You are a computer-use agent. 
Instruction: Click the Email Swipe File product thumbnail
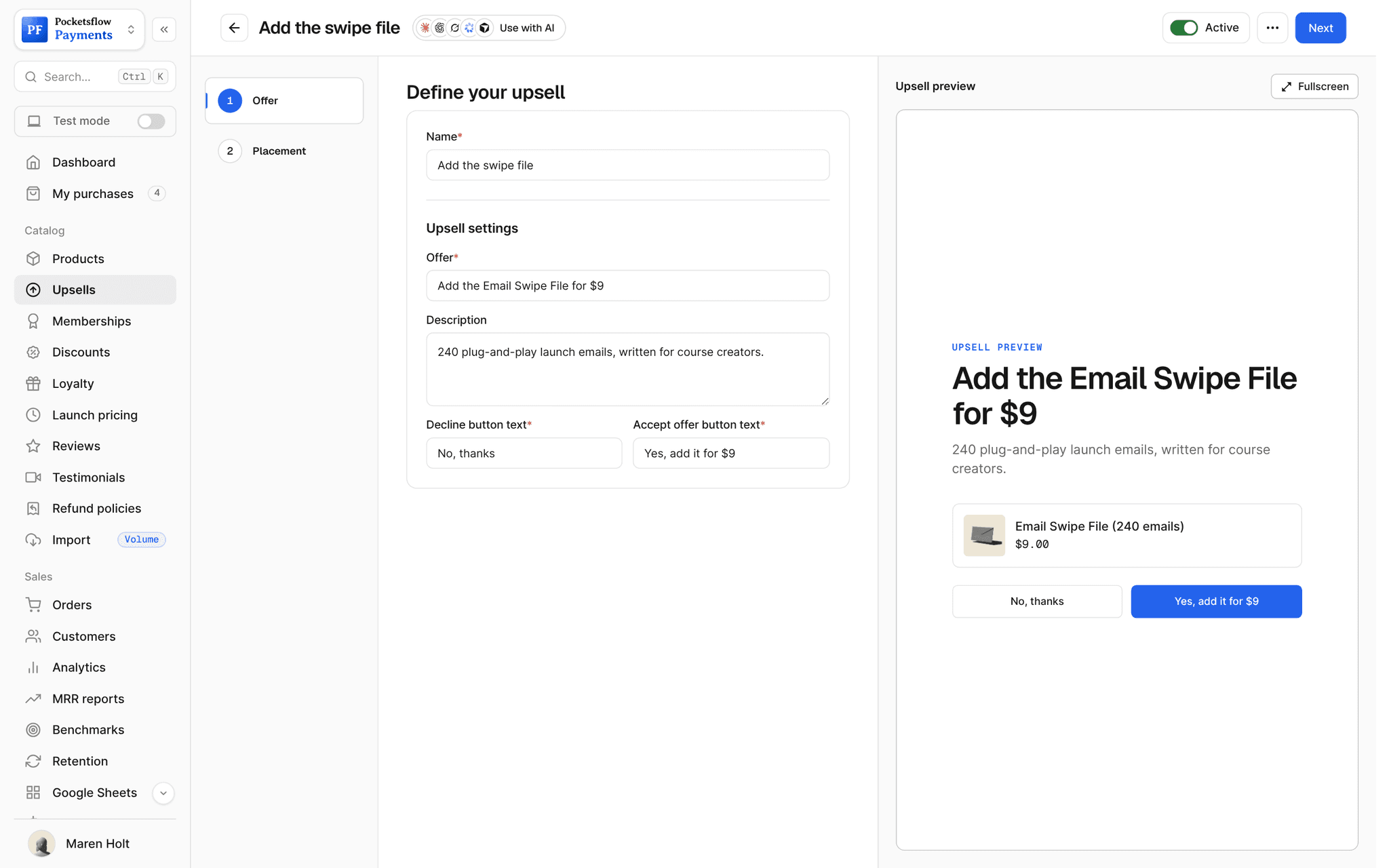pos(984,535)
